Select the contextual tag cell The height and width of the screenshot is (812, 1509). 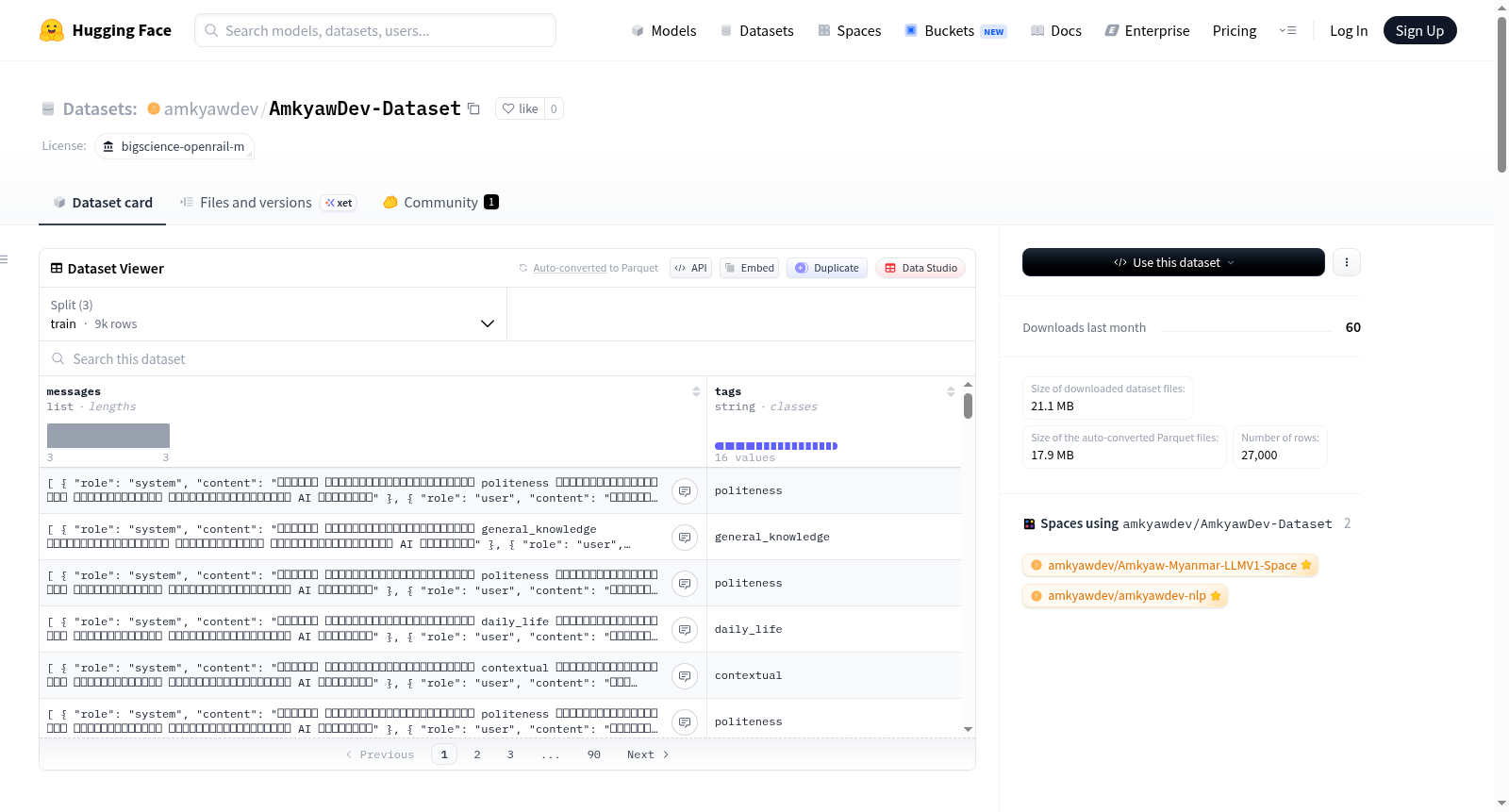coord(834,675)
